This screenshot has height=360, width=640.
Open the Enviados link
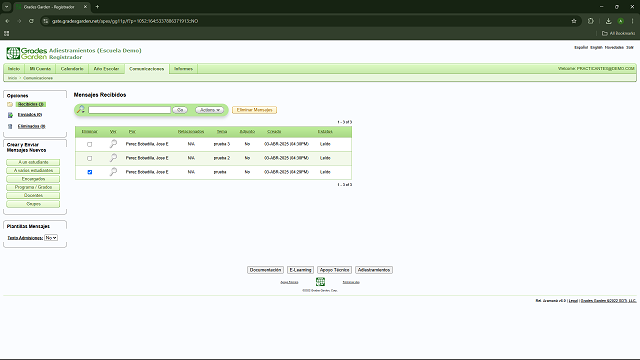coord(30,115)
